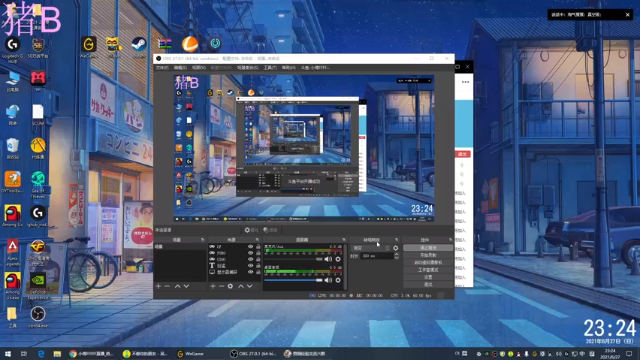The width and height of the screenshot is (640, 360).
Task: Add a new source with plus icon
Action: (213, 286)
